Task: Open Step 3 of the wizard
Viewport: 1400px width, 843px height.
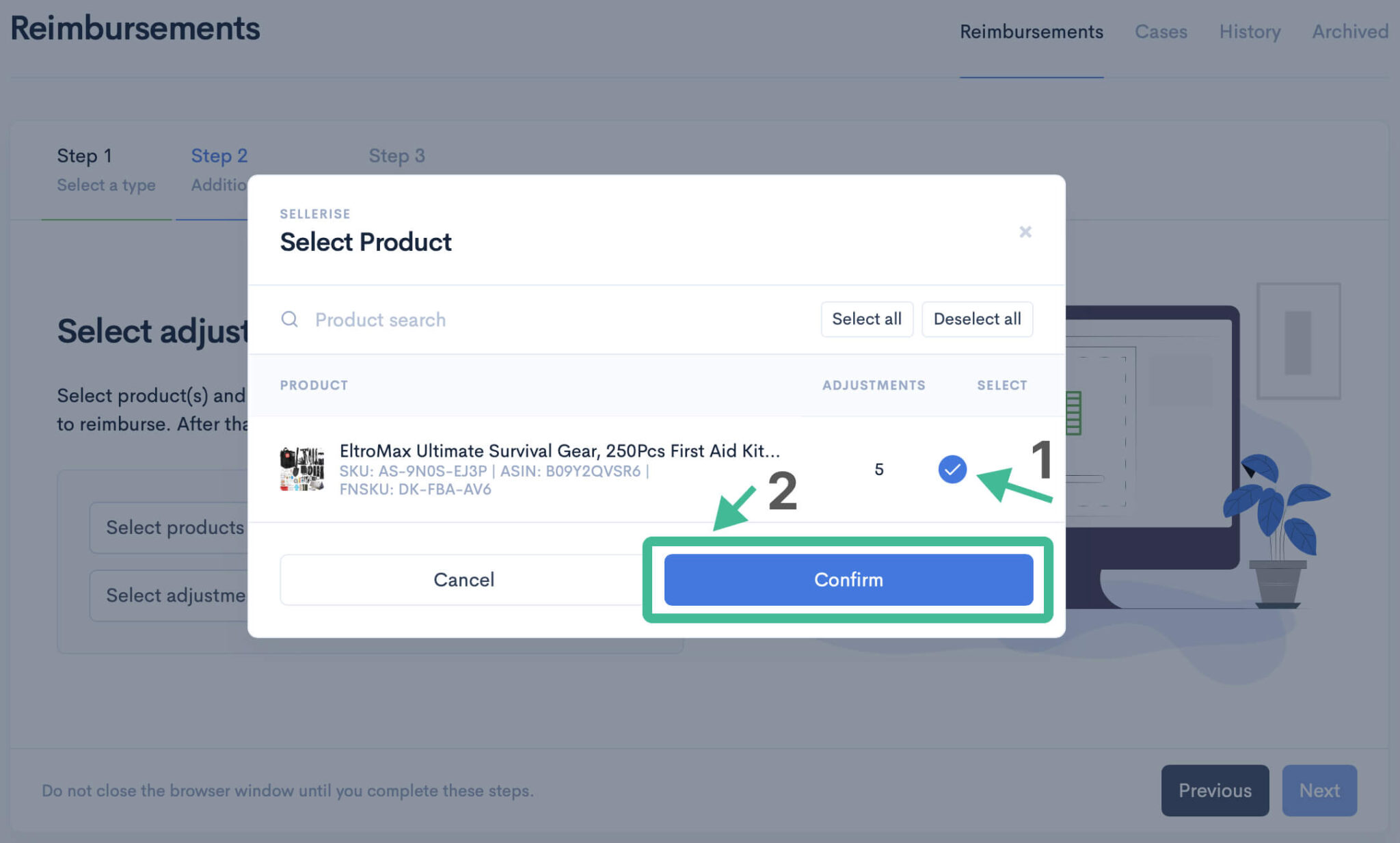Action: 397,156
